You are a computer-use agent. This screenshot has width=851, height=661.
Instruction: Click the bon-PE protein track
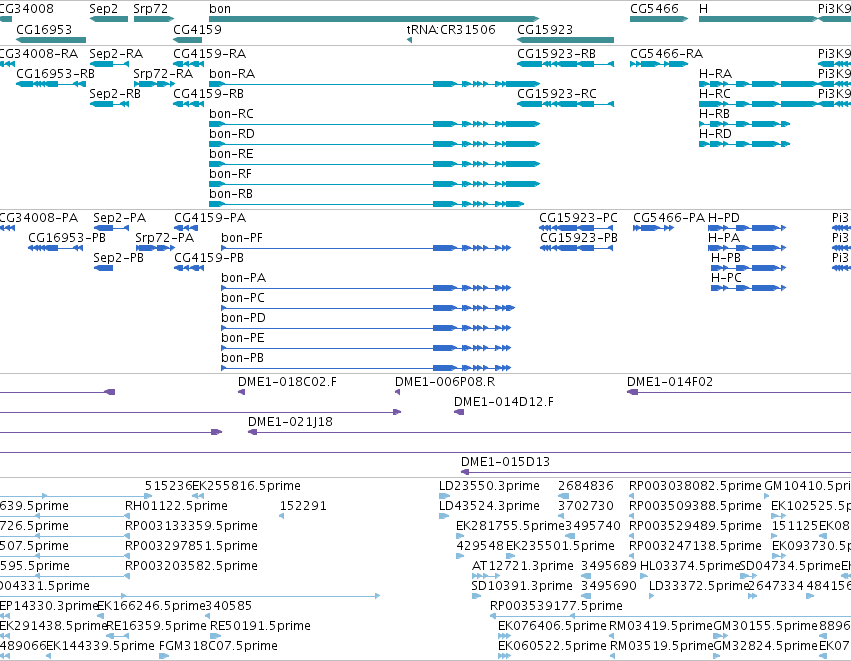pyautogui.click(x=366, y=348)
